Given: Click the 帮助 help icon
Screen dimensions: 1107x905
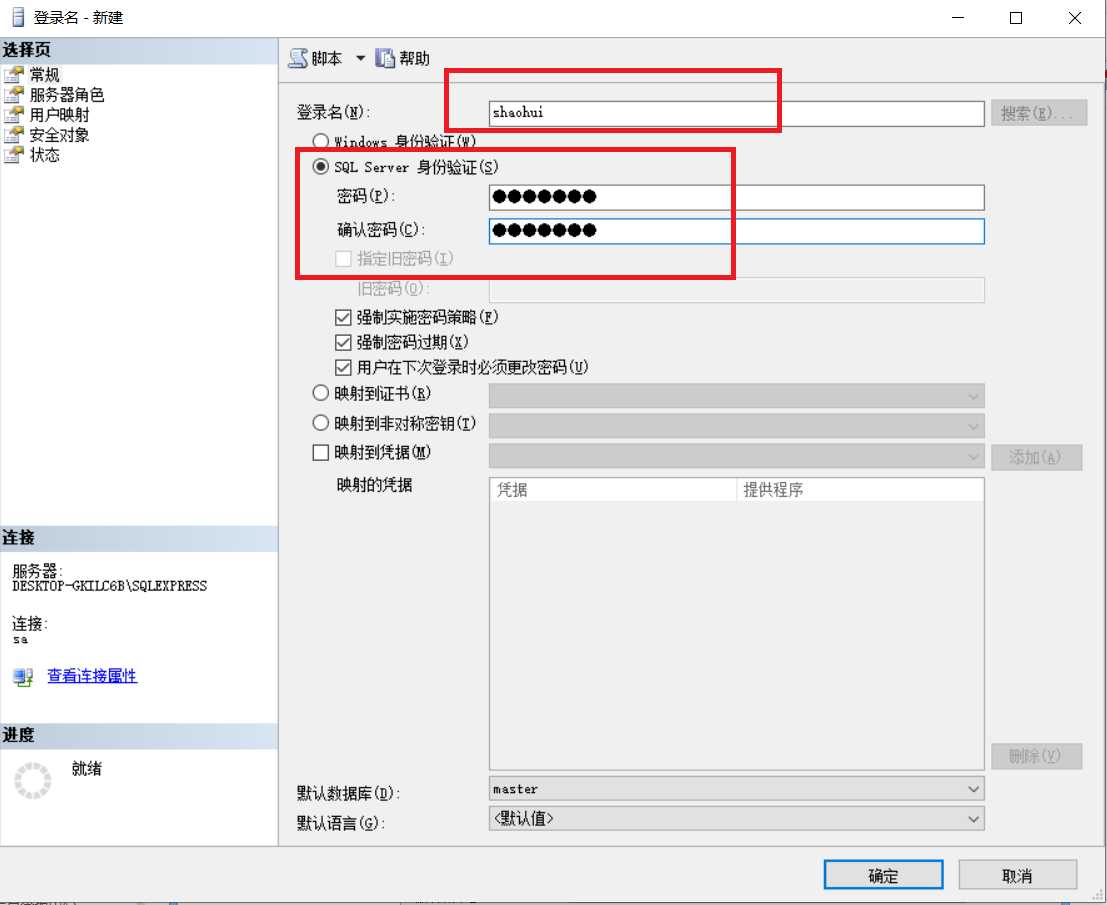Looking at the screenshot, I should click(x=385, y=58).
